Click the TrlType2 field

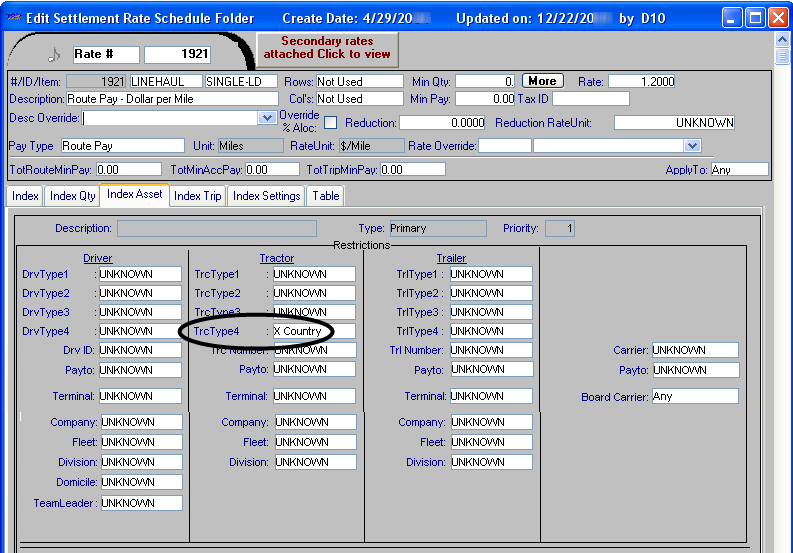491,293
